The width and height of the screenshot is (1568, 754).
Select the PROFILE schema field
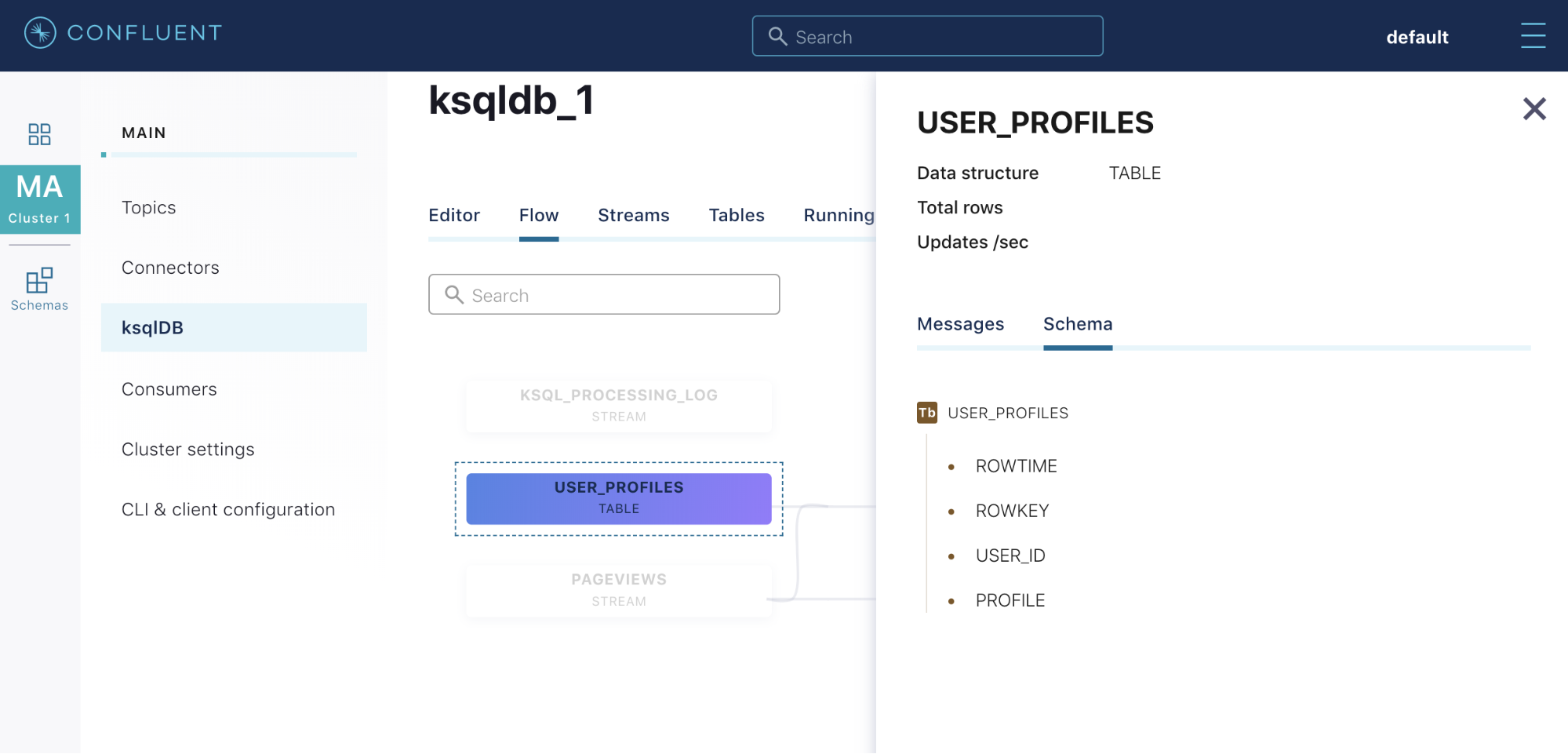tap(1010, 600)
